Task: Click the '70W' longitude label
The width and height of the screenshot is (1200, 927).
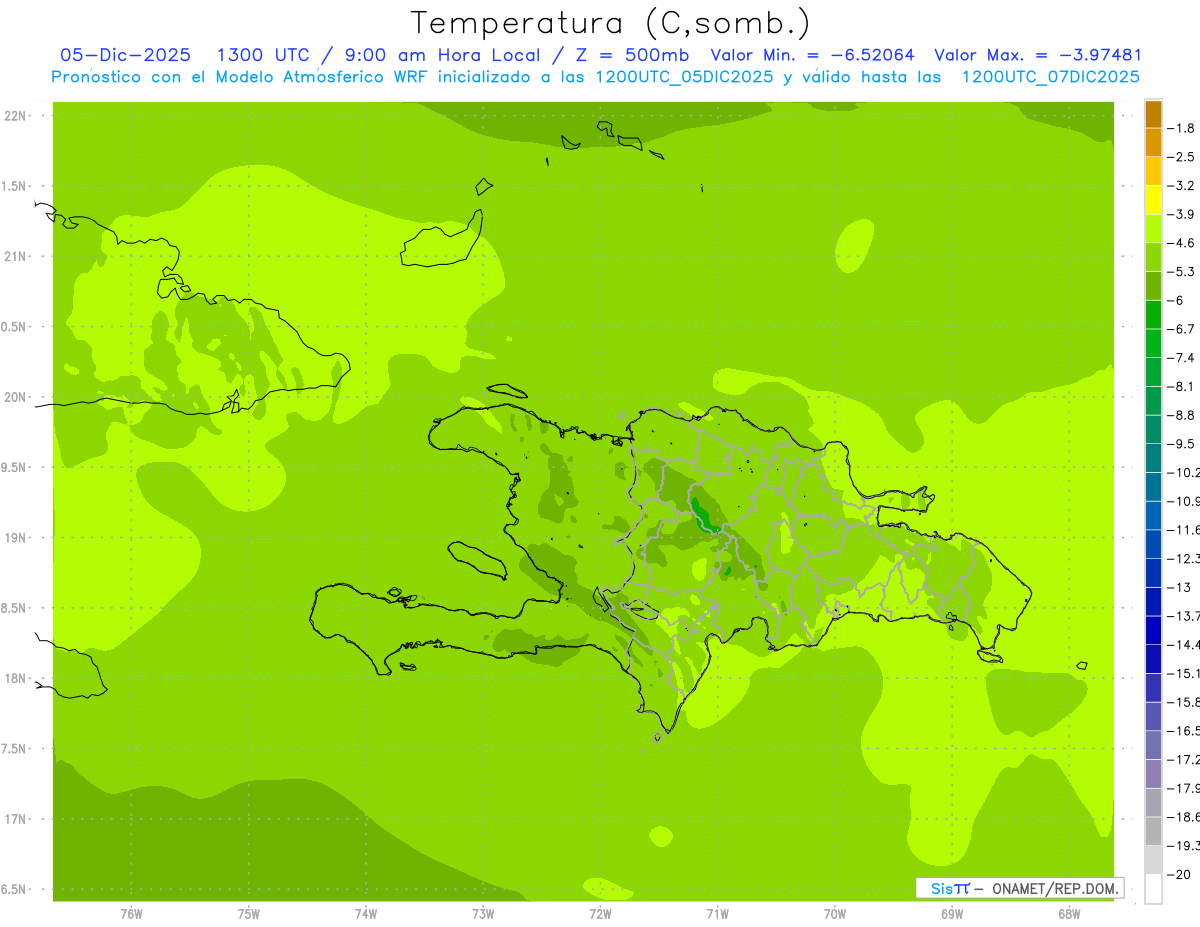Action: [x=835, y=914]
